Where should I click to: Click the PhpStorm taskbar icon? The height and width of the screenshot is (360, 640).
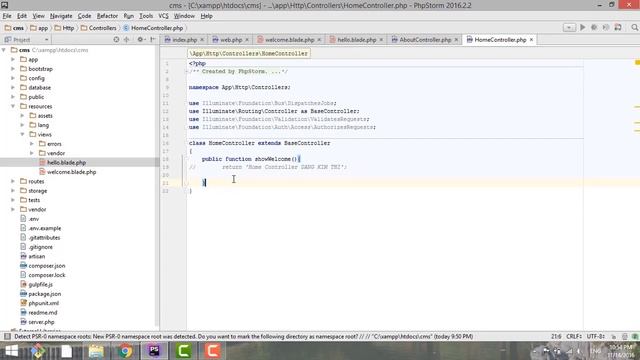[x=154, y=351]
